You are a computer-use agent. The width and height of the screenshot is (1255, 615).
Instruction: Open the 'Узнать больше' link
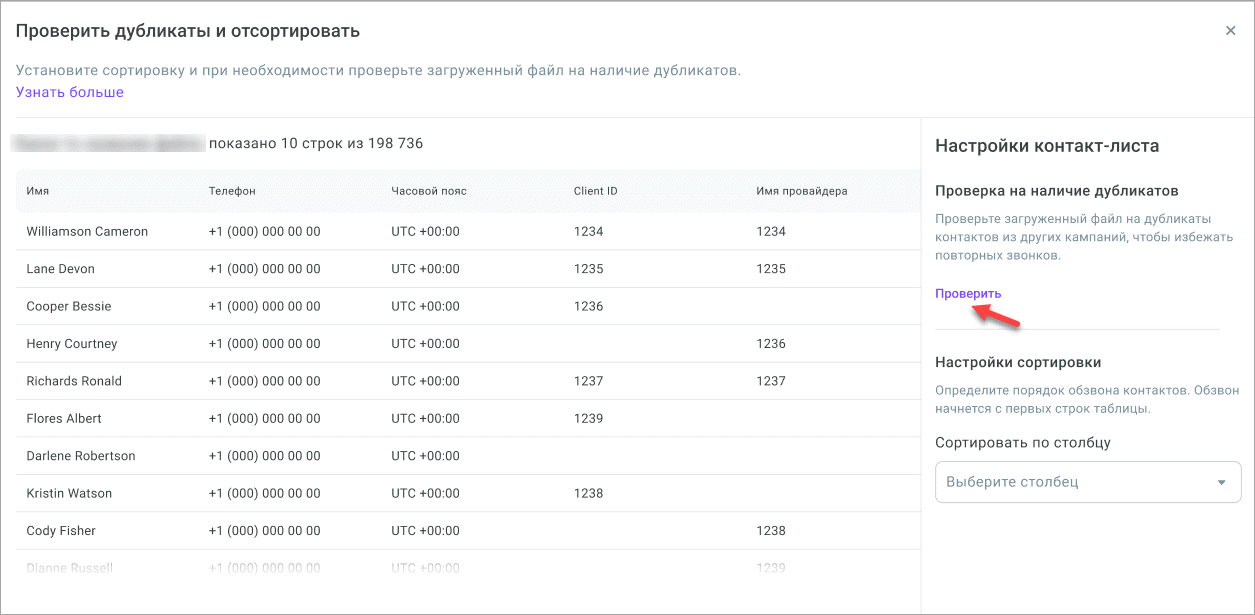coord(70,92)
